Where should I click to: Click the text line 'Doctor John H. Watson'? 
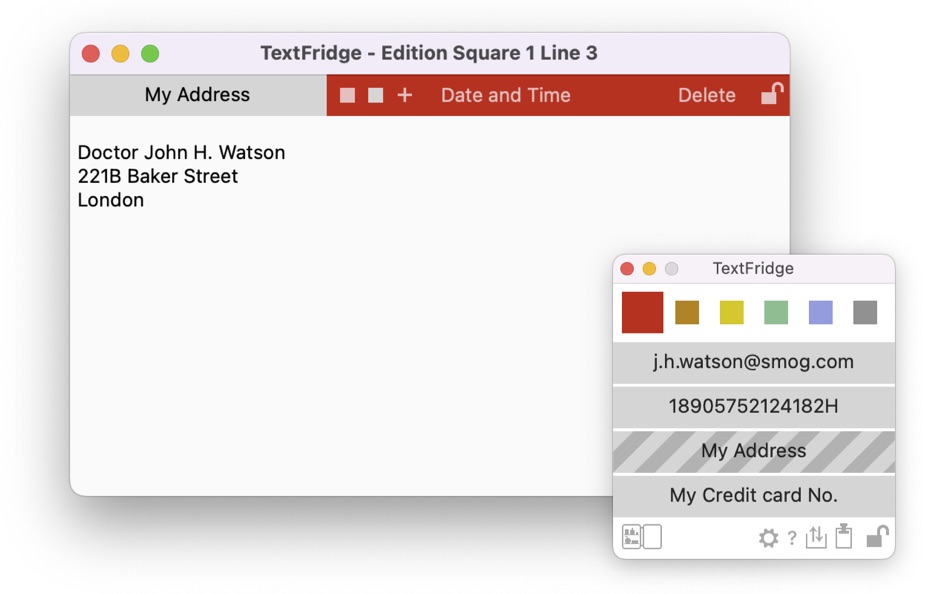coord(181,152)
